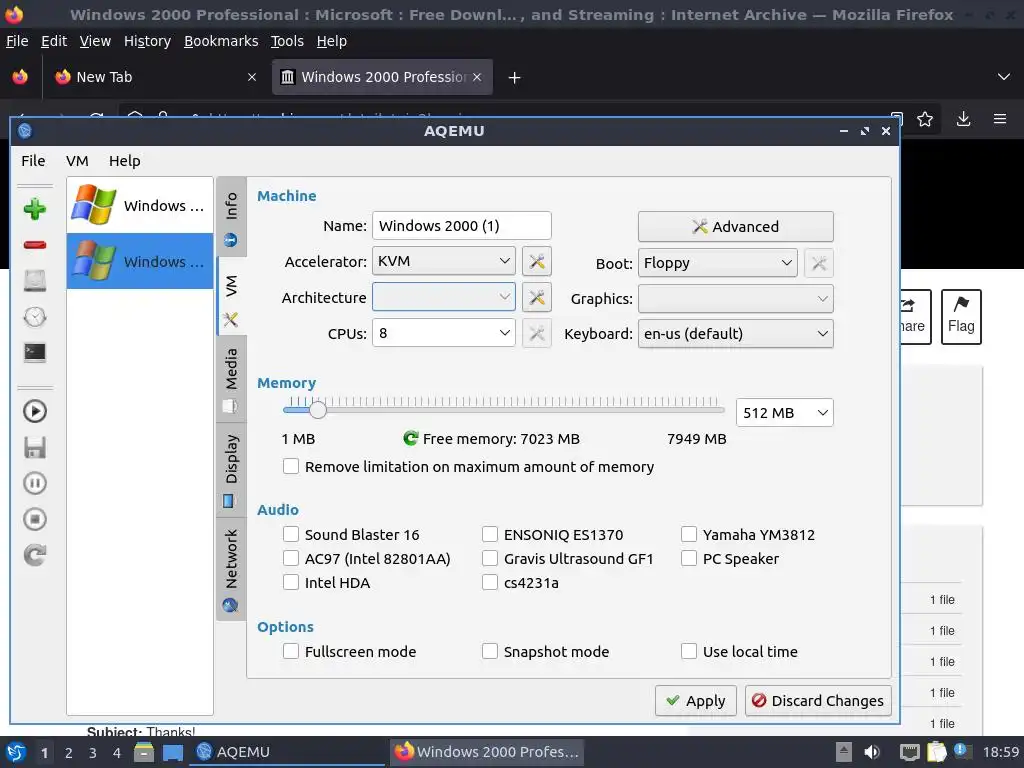Select highlighted second Windows VM entry
The width and height of the screenshot is (1024, 768).
(x=140, y=261)
